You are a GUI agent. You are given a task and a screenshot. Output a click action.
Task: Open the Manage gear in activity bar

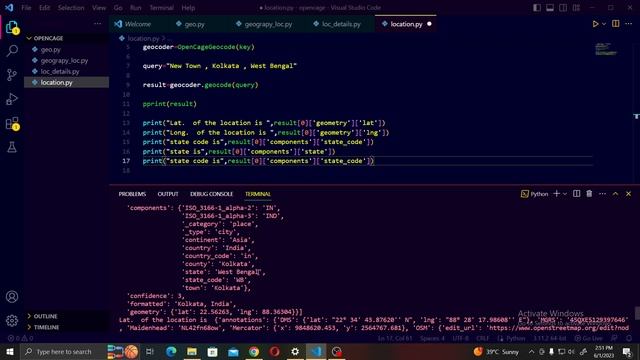[12, 321]
